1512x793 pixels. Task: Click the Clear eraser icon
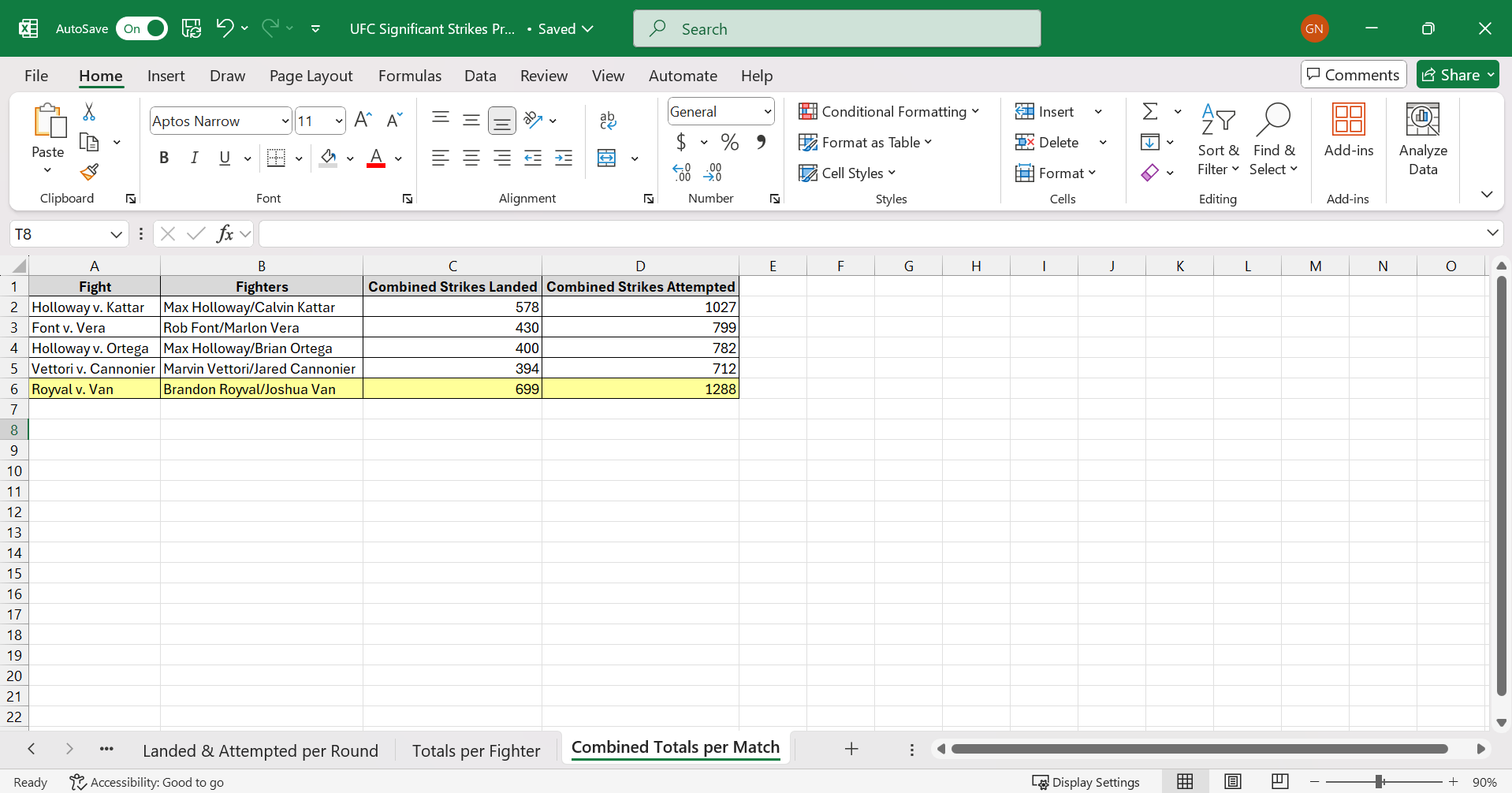coord(1150,173)
